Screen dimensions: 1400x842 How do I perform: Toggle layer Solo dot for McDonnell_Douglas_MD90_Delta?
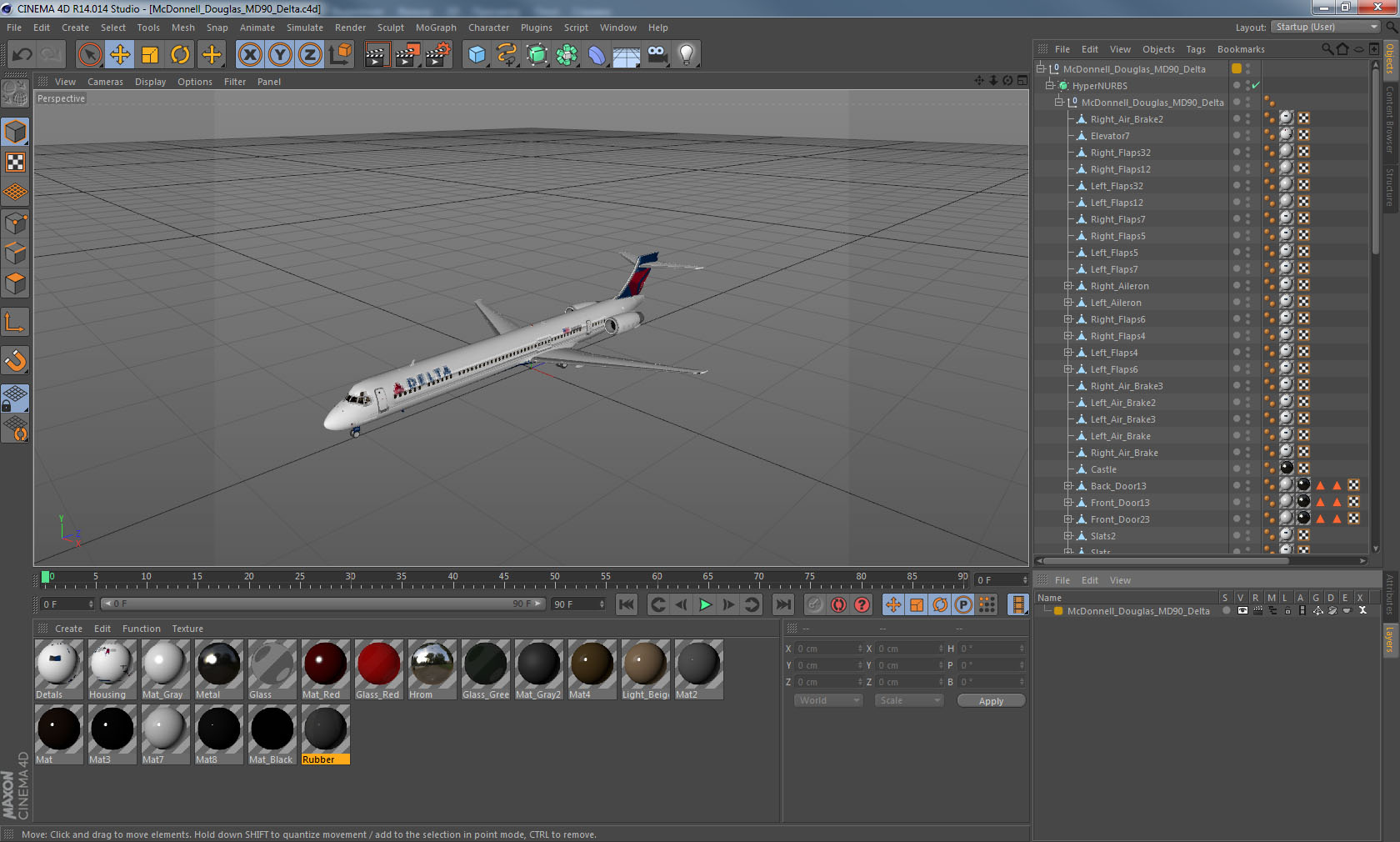1226,610
